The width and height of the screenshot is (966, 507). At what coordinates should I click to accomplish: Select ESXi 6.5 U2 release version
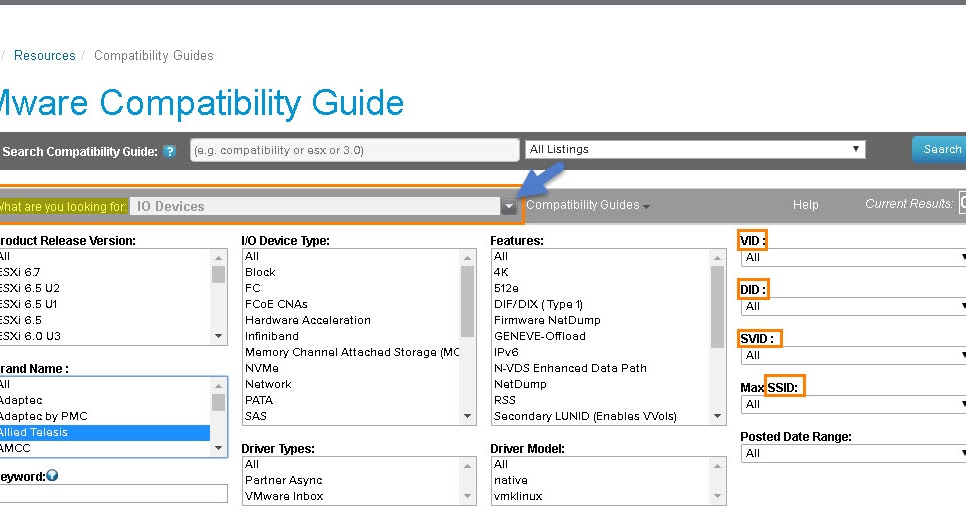click(x=30, y=288)
